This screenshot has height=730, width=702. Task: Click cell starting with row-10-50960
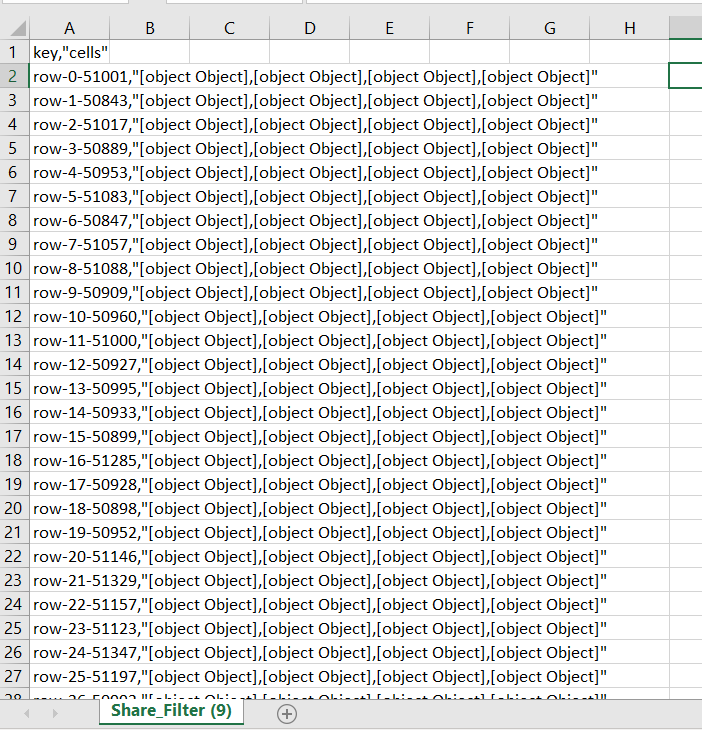pyautogui.click(x=69, y=316)
